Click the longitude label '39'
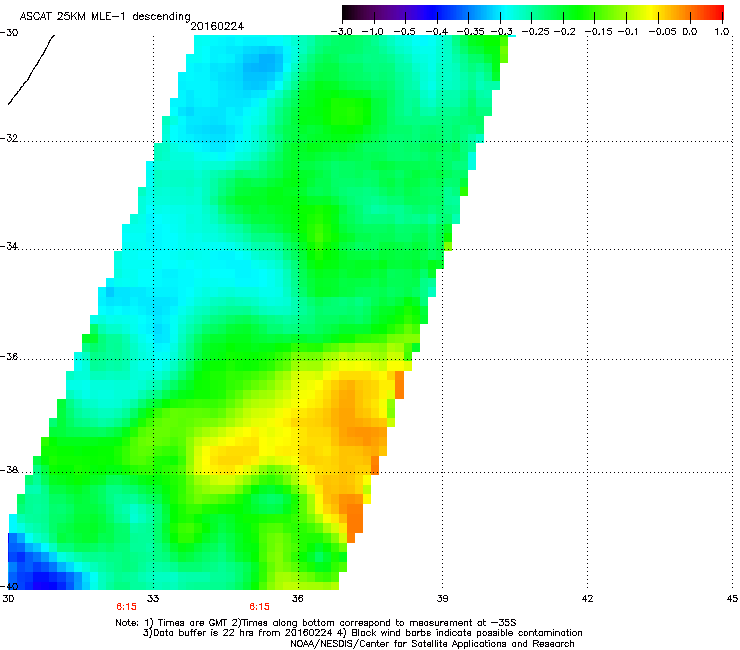The image size is (740, 650). [442, 599]
